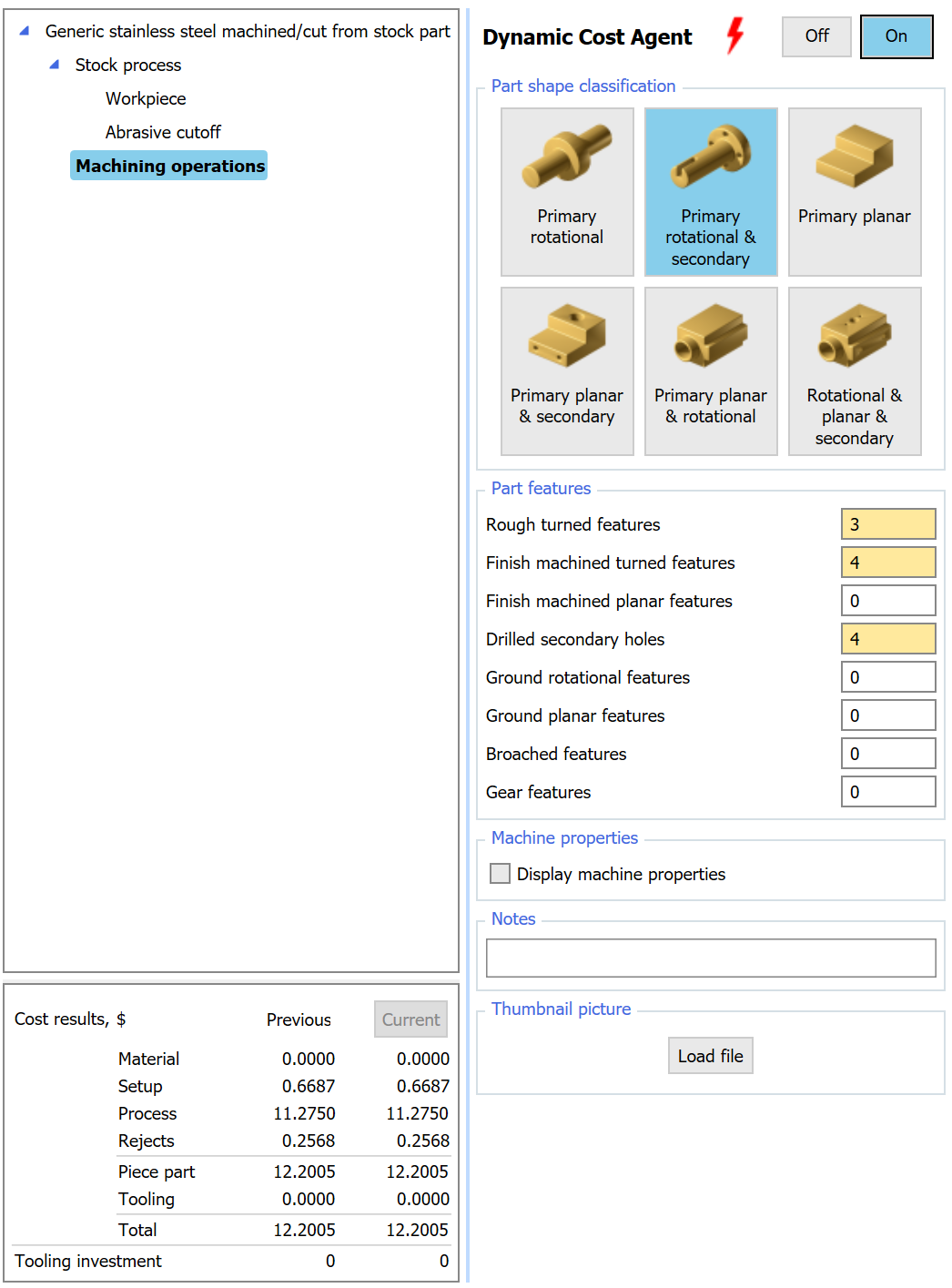This screenshot has width=952, height=1288.
Task: Select the Primary planar & secondary shape icon
Action: tap(566, 371)
